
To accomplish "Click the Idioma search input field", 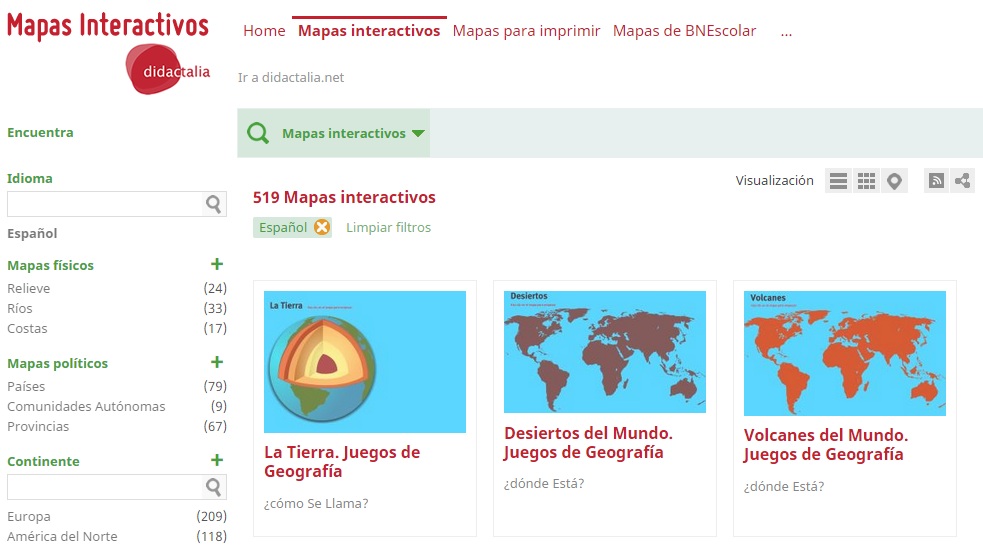I will 105,204.
